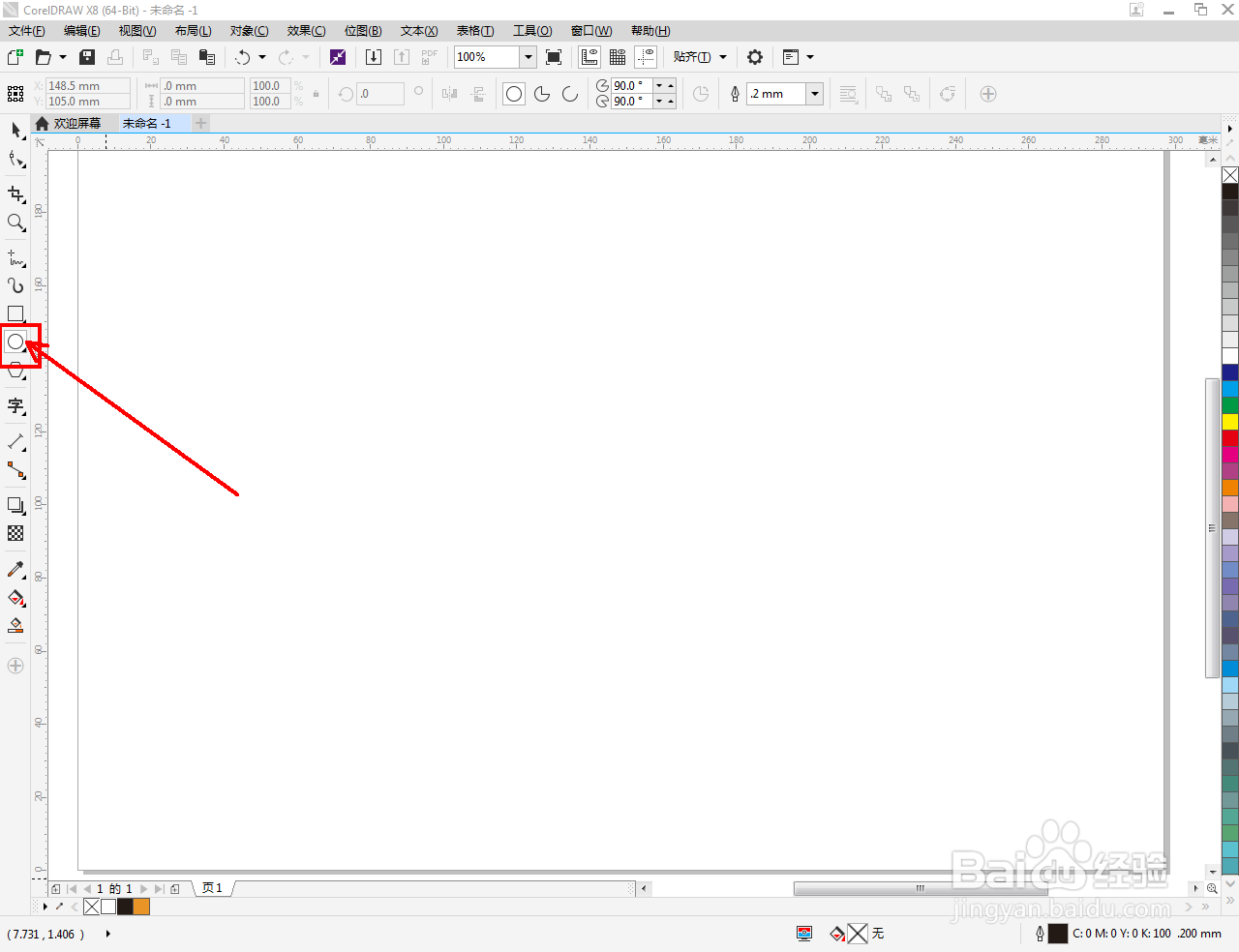
Task: Select the Shape edit tool
Action: tap(15, 160)
